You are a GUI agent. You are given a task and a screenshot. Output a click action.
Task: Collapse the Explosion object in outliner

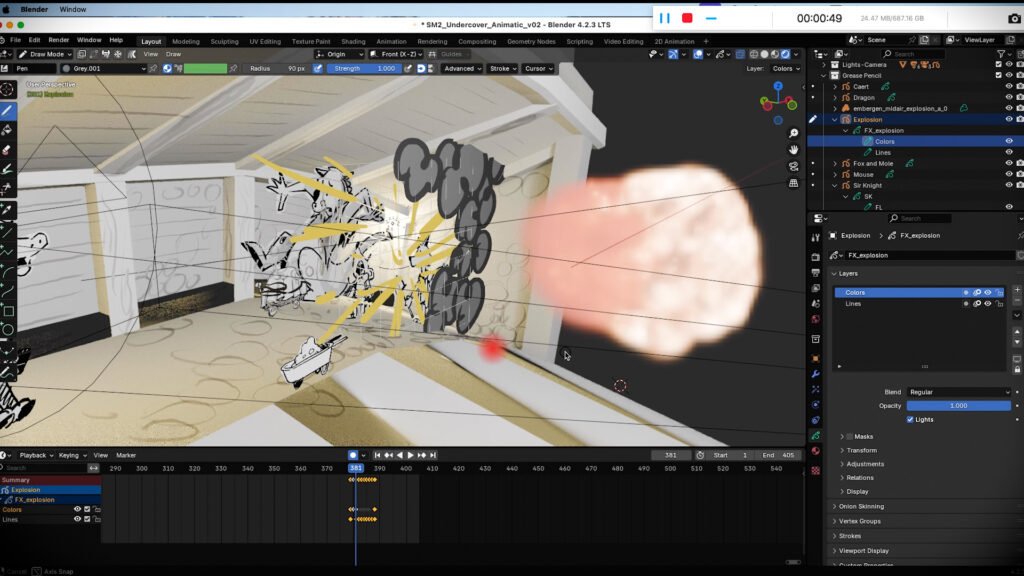tap(835, 120)
